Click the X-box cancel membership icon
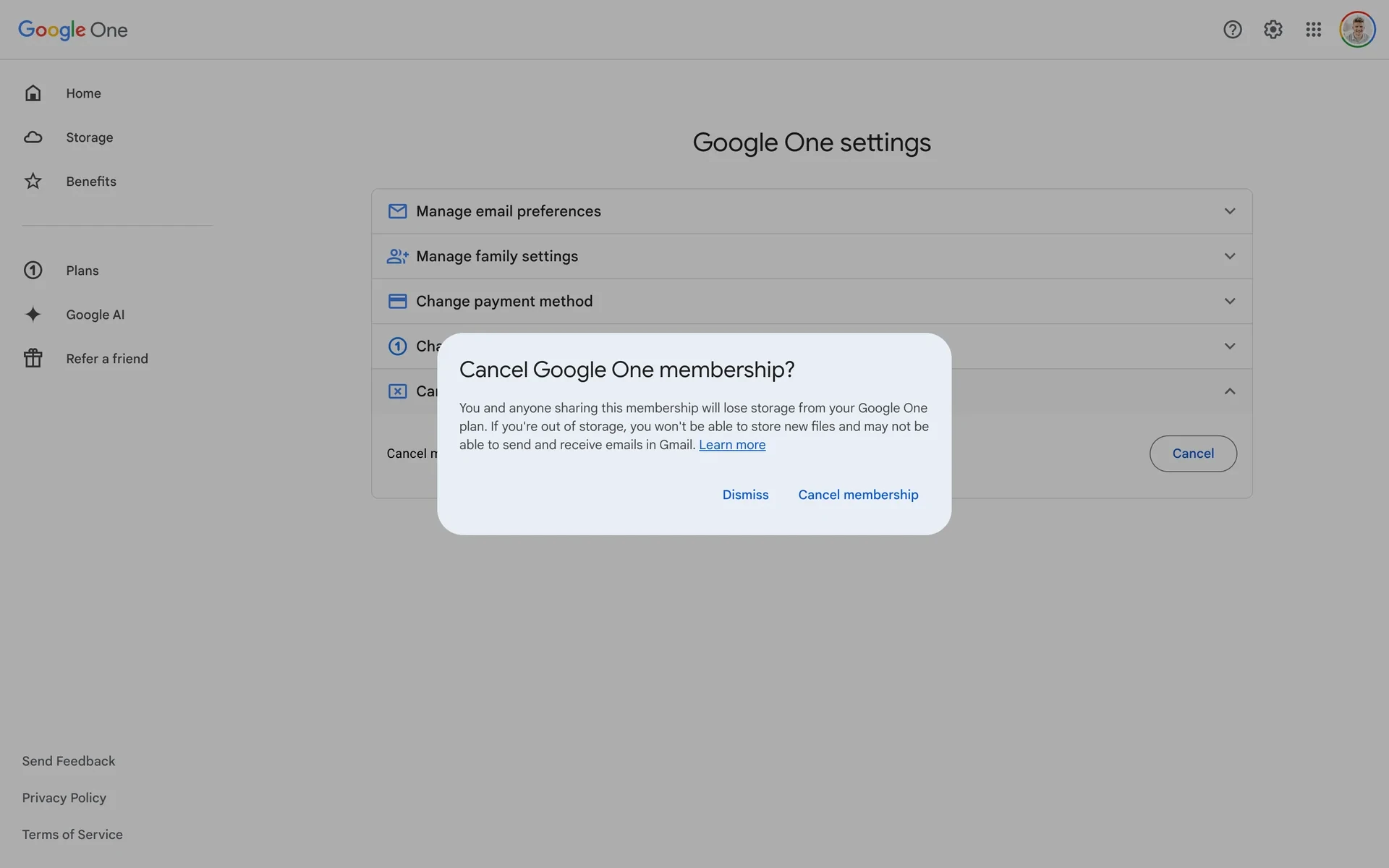This screenshot has width=1389, height=868. (x=397, y=391)
